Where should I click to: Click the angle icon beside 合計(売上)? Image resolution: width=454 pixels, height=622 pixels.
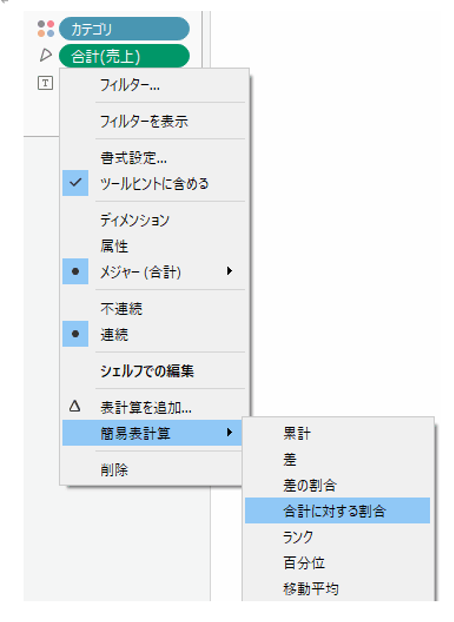click(46, 55)
